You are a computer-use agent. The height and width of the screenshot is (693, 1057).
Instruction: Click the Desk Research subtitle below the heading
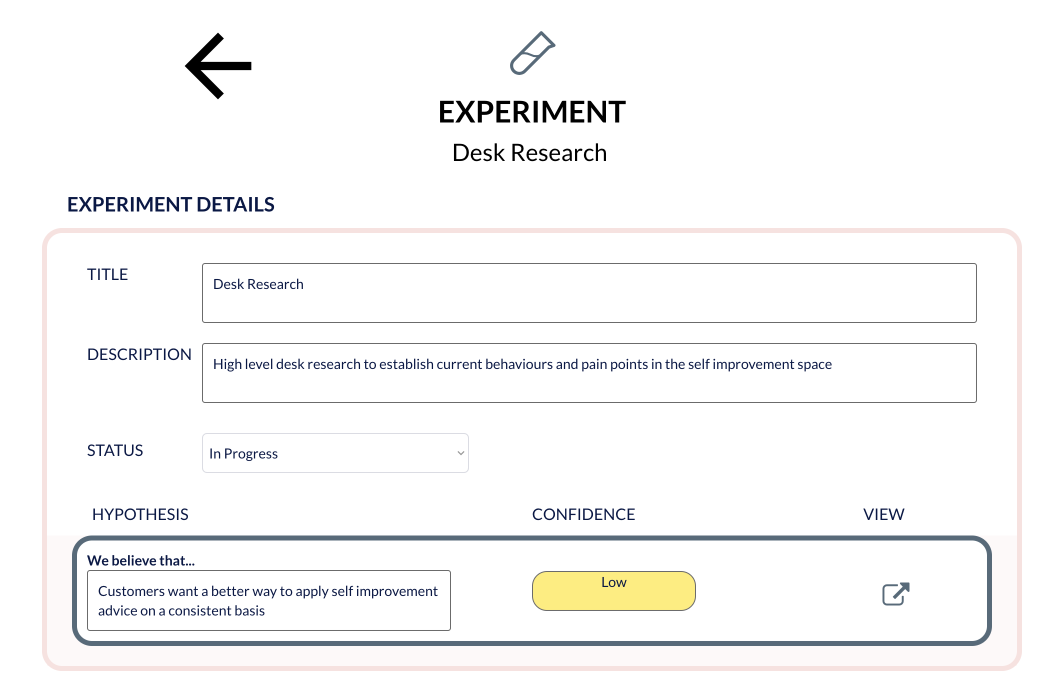pos(529,153)
